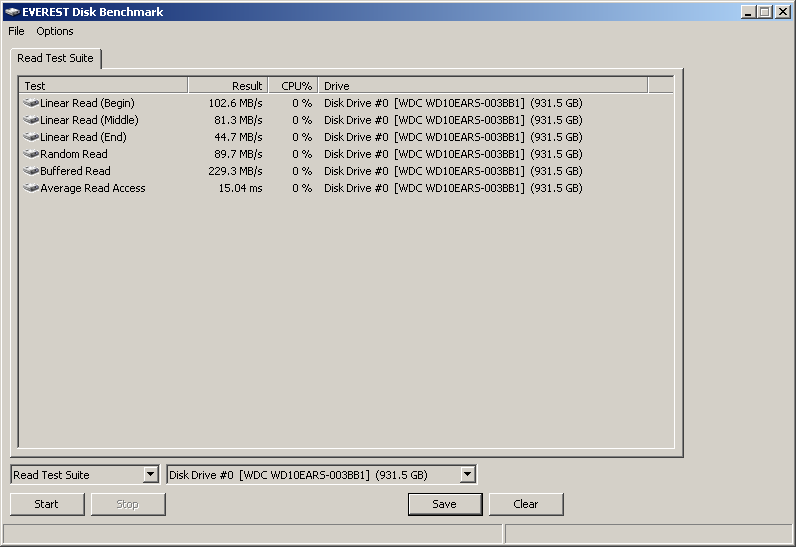Click the drive text in Linear Read (Begin) row

(453, 103)
